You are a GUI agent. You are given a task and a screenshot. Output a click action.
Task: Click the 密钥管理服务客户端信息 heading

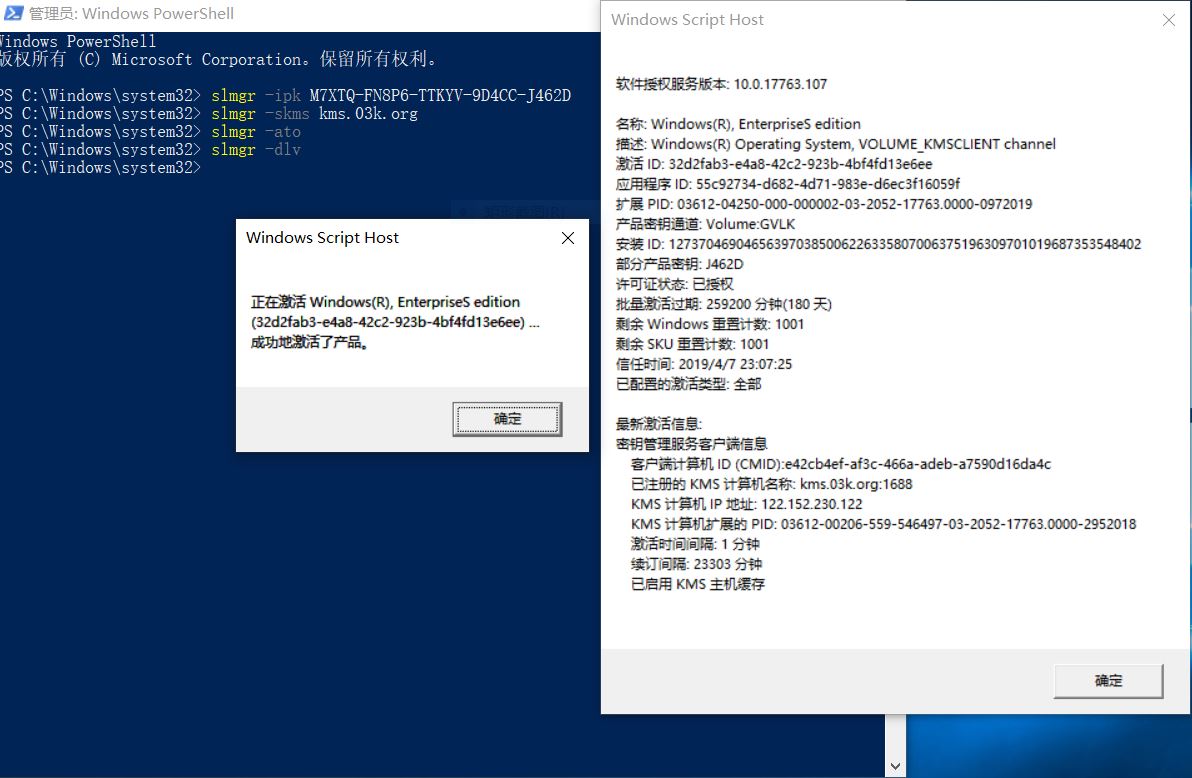point(691,444)
